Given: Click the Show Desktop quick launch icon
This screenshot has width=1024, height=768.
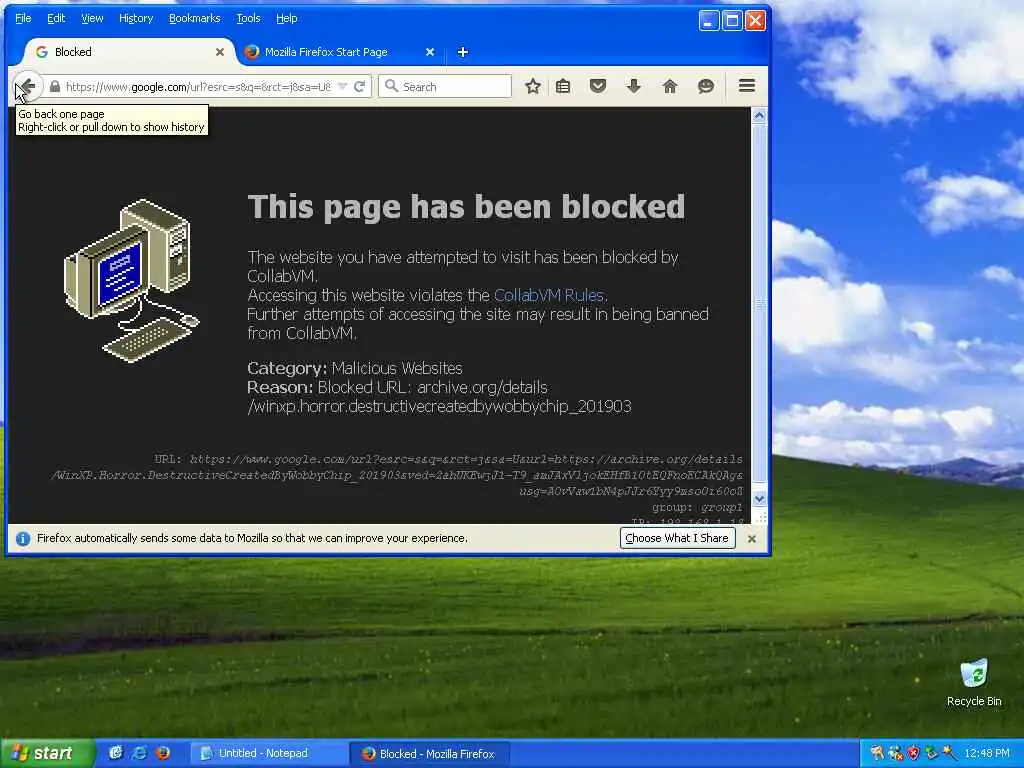Looking at the screenshot, I should (116, 753).
